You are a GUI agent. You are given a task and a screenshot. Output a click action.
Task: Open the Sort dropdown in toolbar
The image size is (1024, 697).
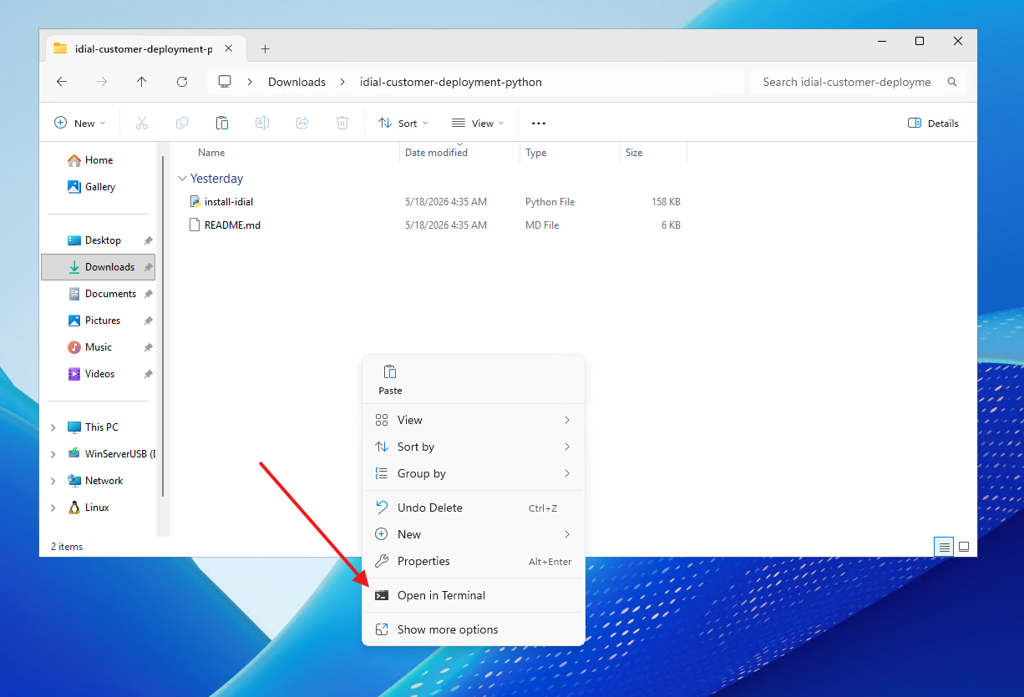[403, 123]
